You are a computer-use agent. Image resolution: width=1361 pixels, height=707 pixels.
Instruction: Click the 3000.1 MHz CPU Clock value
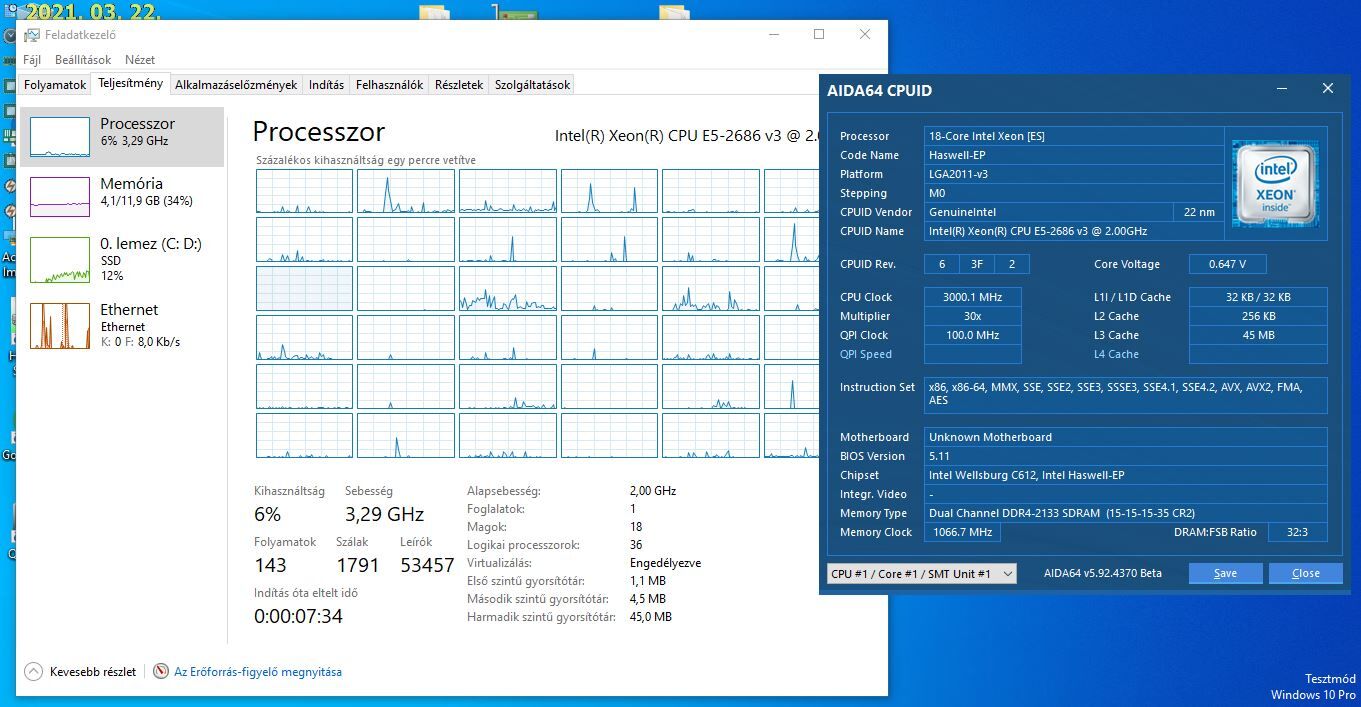pyautogui.click(x=973, y=297)
